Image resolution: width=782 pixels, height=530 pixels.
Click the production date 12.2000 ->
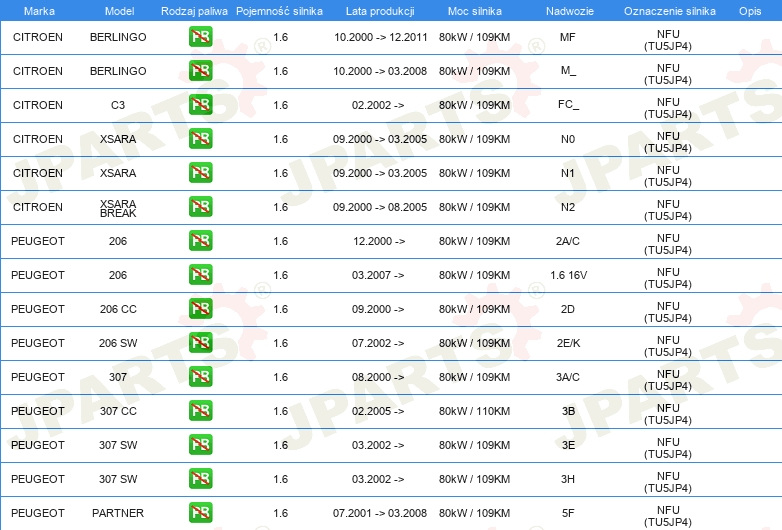pos(379,241)
